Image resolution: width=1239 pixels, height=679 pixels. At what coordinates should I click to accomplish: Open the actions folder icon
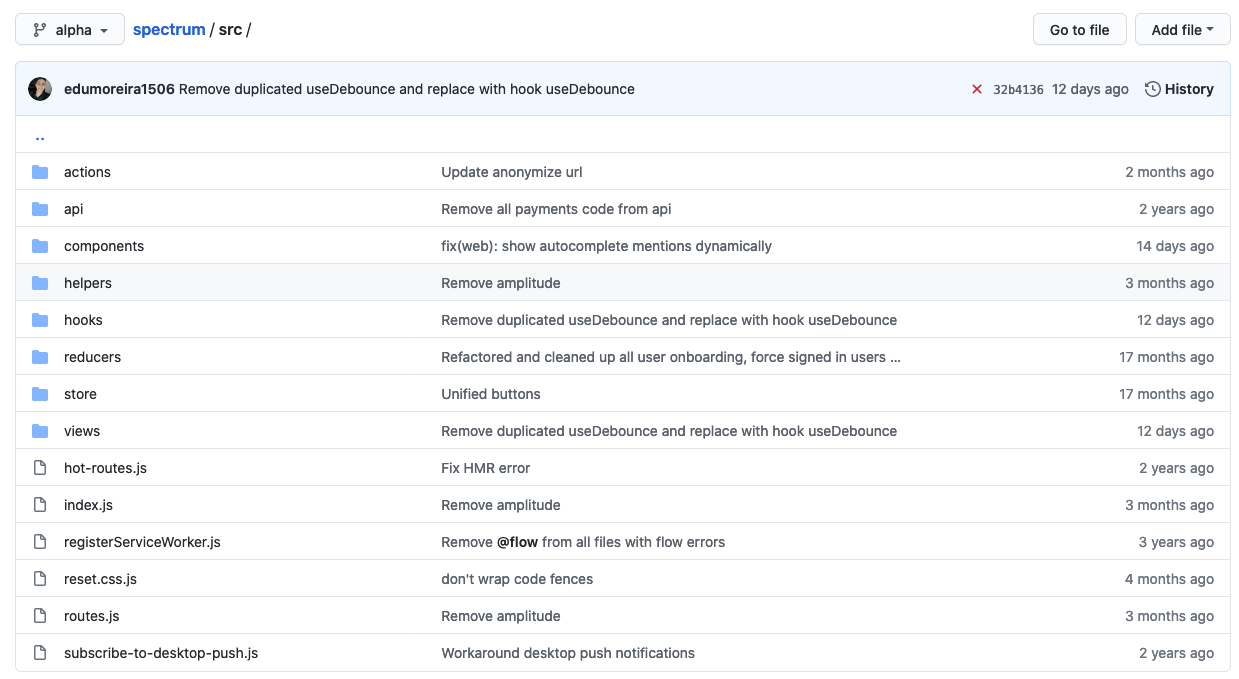pyautogui.click(x=39, y=171)
